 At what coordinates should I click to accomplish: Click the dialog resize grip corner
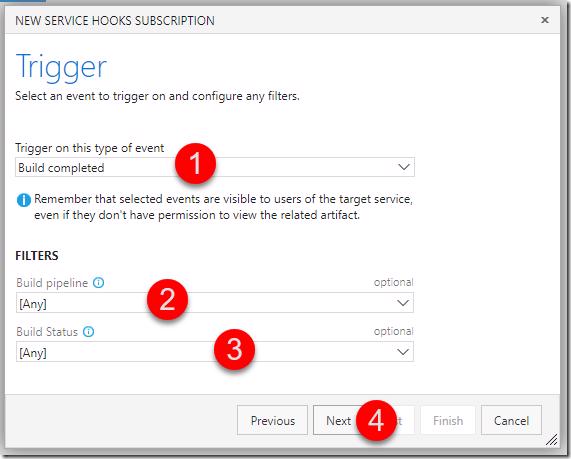(x=552, y=440)
